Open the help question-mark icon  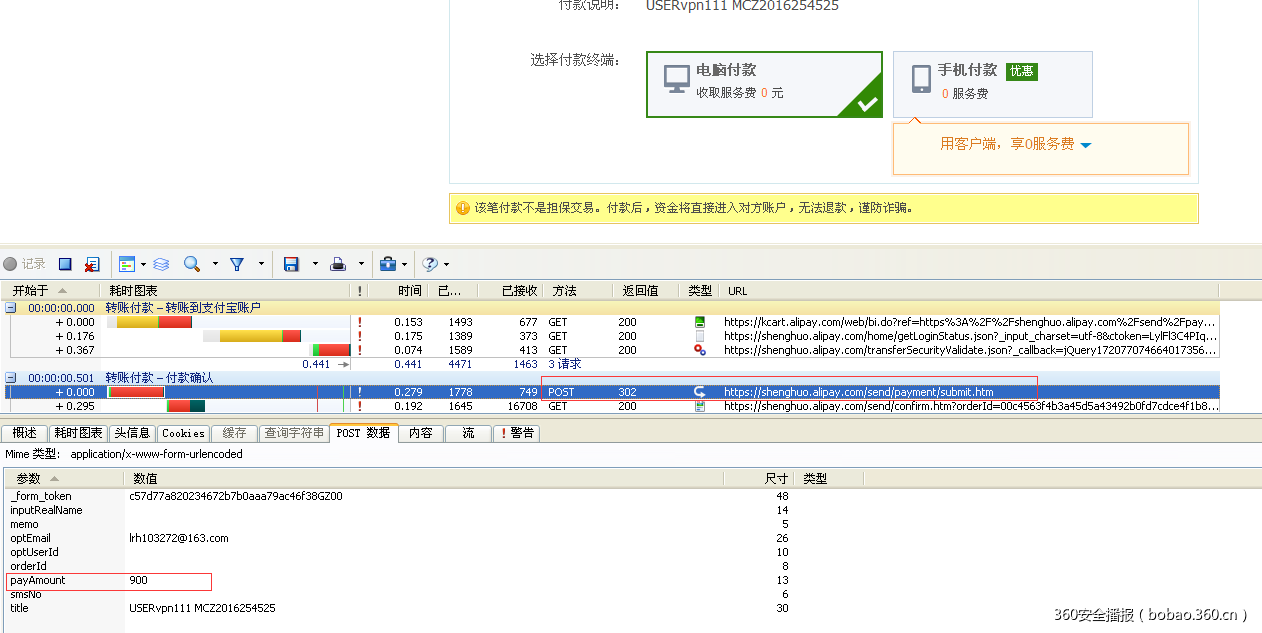[x=430, y=264]
